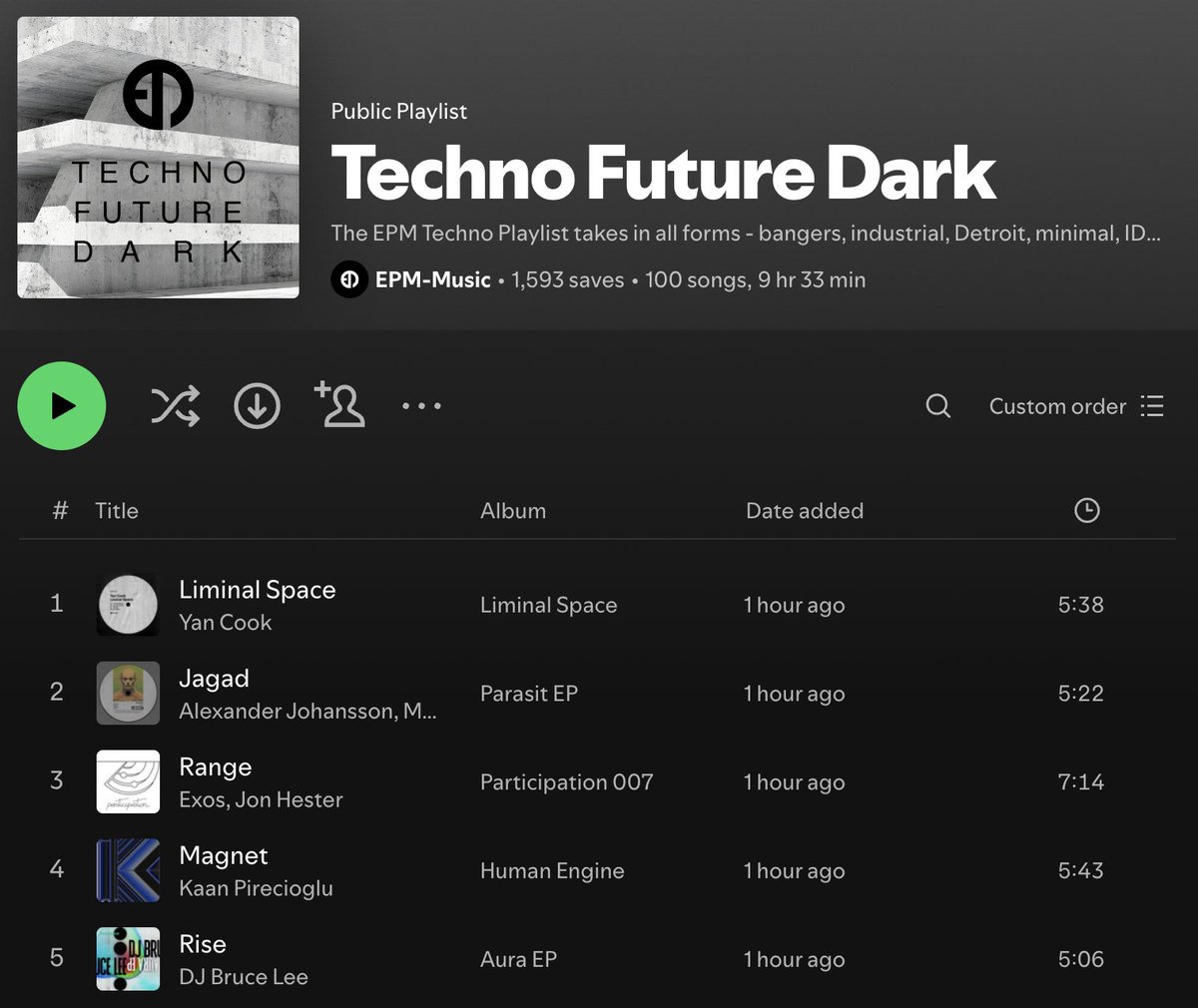The image size is (1198, 1008).
Task: Open the Participation 007 album link
Action: [x=566, y=782]
